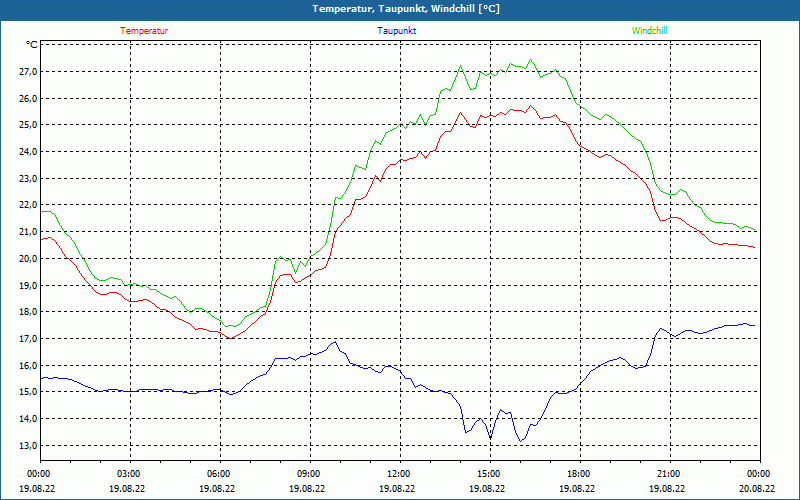The image size is (800, 500).
Task: Select the 15:00 time axis marker
Action: point(489,474)
